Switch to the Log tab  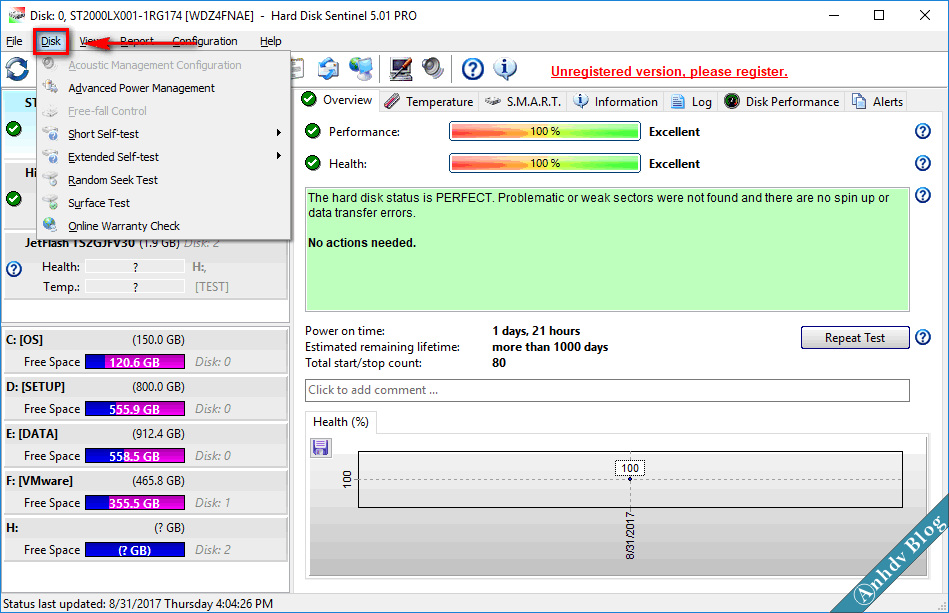[691, 102]
